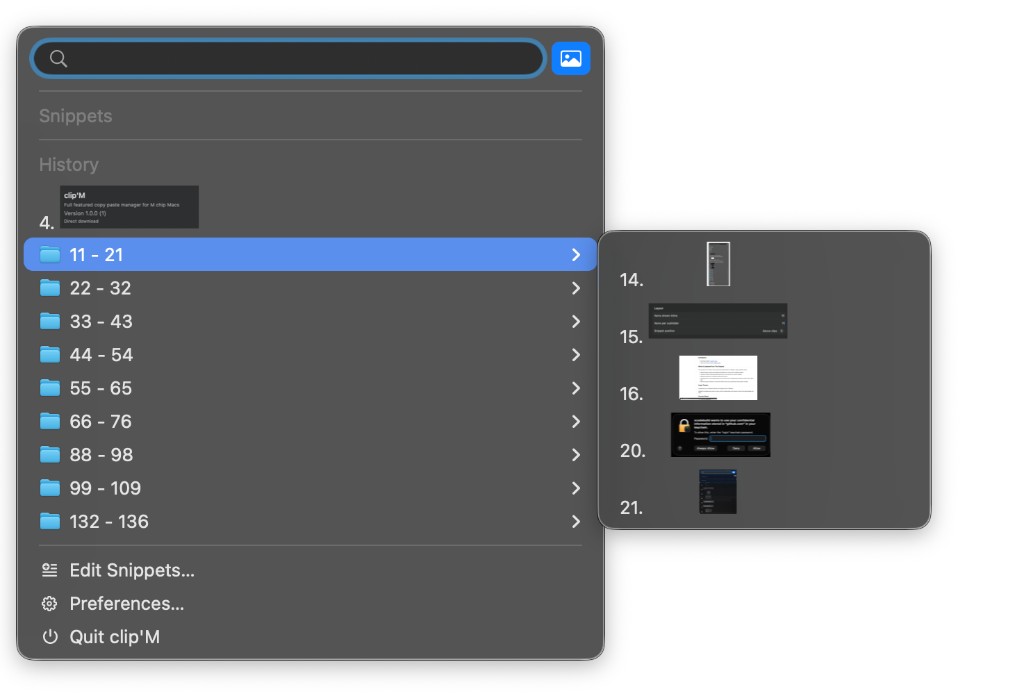This screenshot has height=696, width=1024.
Task: Expand chevron on 44 - 54 row
Action: (x=576, y=355)
